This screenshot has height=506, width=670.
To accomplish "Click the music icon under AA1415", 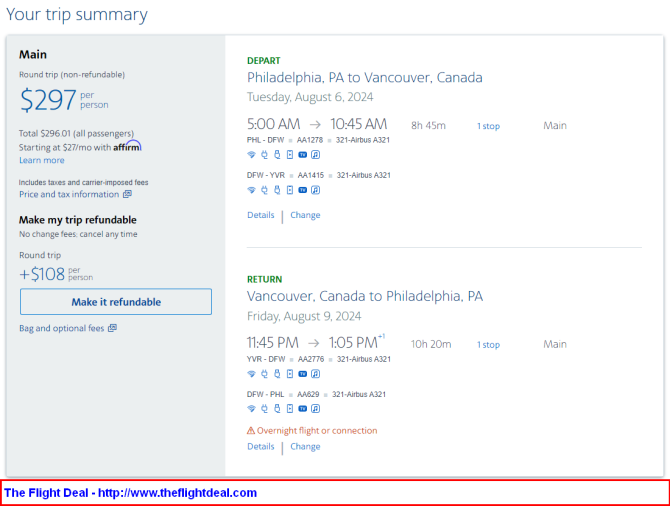I will point(315,190).
